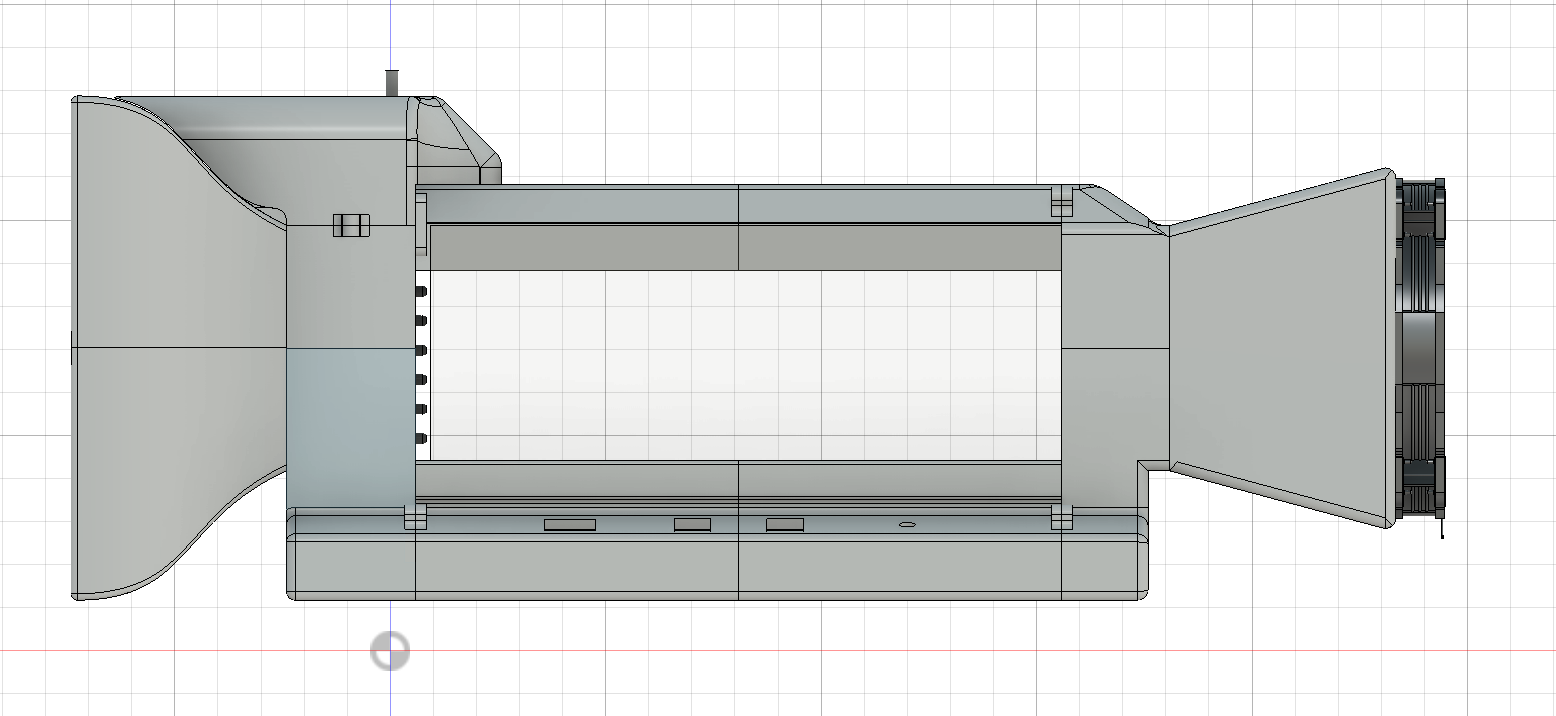The height and width of the screenshot is (716, 1556).
Task: Select the cone-shaped nozzle on right
Action: (x=1280, y=350)
